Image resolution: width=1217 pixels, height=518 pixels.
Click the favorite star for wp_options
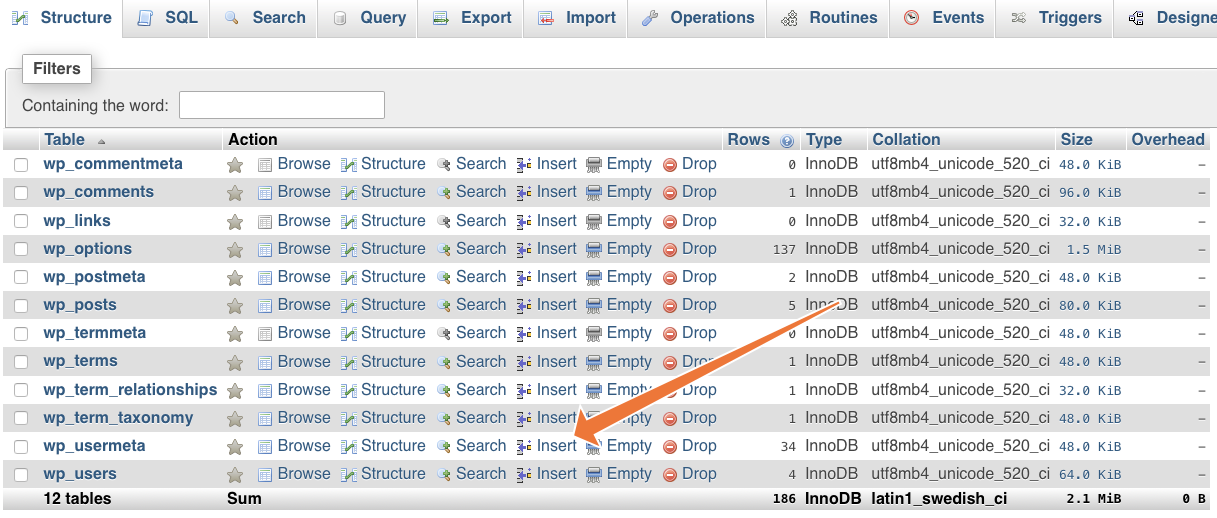[x=235, y=249]
